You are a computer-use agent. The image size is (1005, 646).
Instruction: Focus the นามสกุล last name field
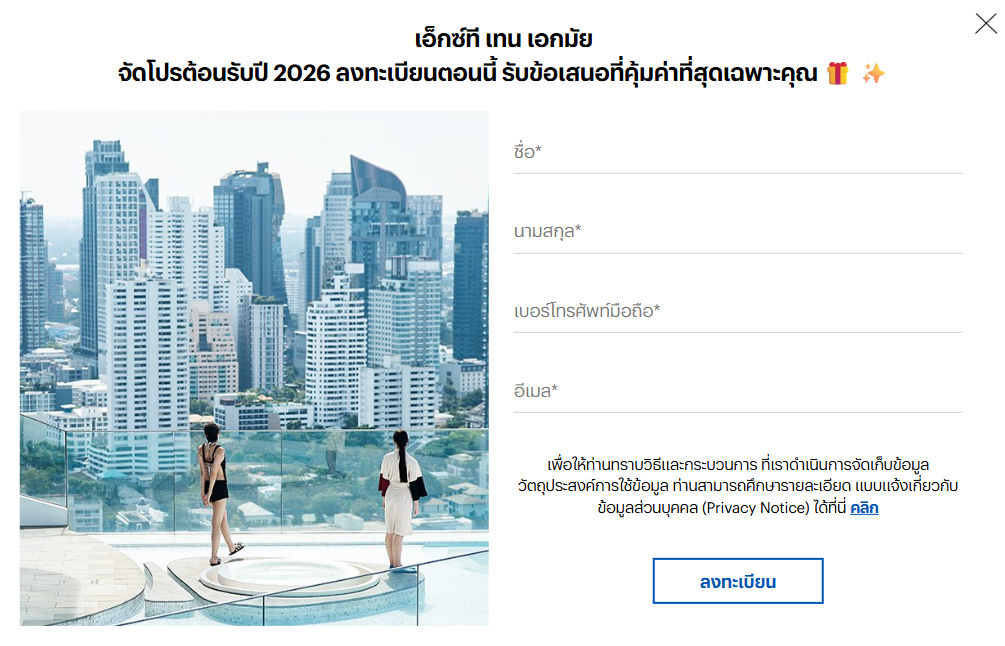tap(738, 232)
